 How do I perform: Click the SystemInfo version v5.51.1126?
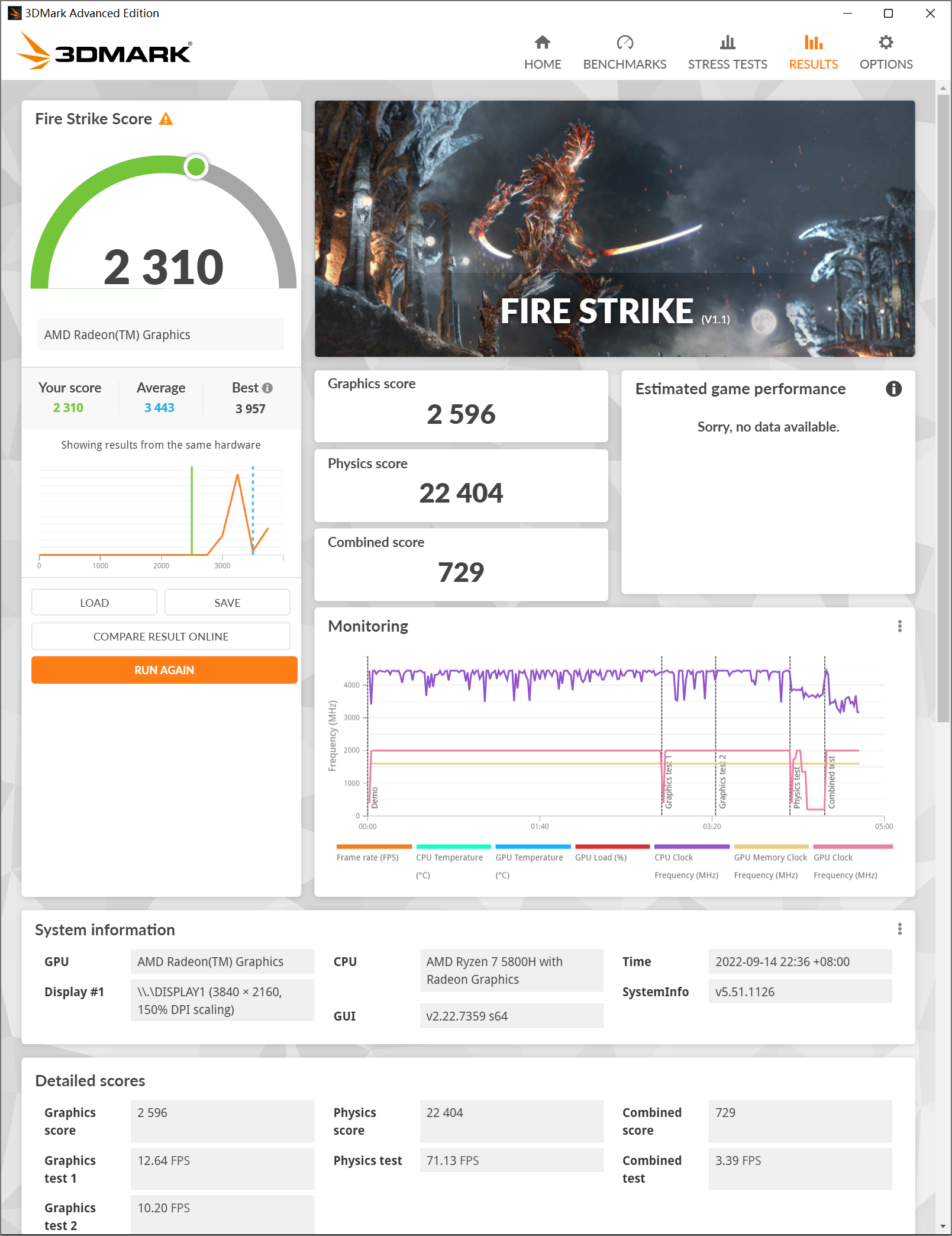tap(800, 992)
